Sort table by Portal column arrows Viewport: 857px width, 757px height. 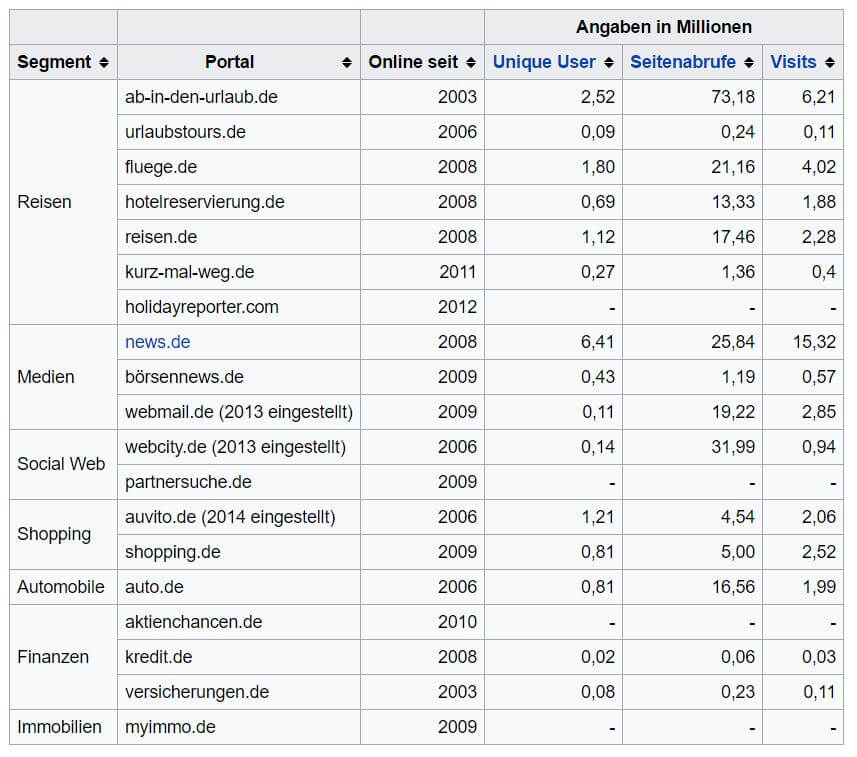tap(346, 62)
